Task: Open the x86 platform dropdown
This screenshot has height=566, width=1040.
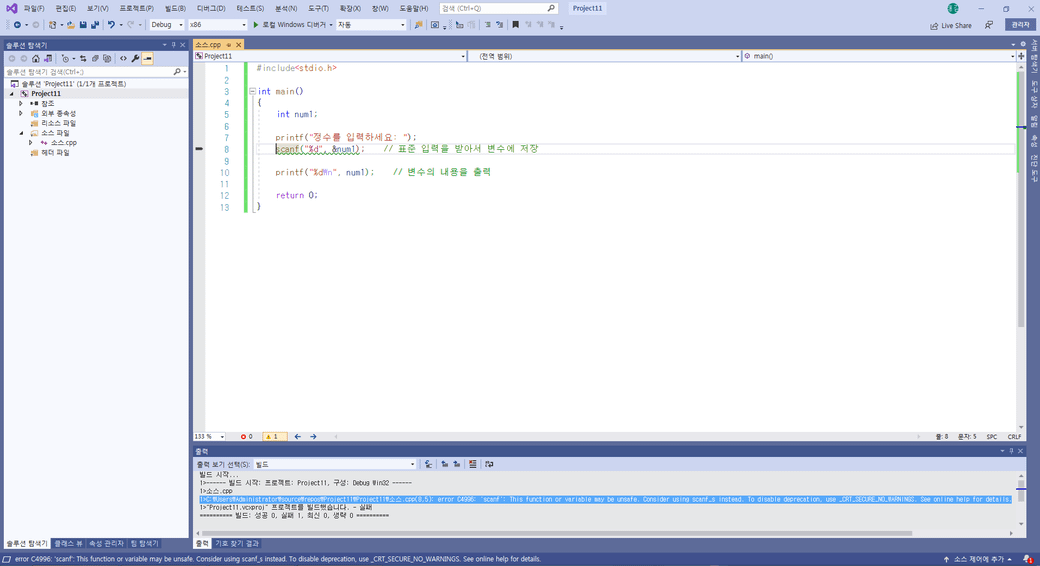Action: pyautogui.click(x=216, y=25)
